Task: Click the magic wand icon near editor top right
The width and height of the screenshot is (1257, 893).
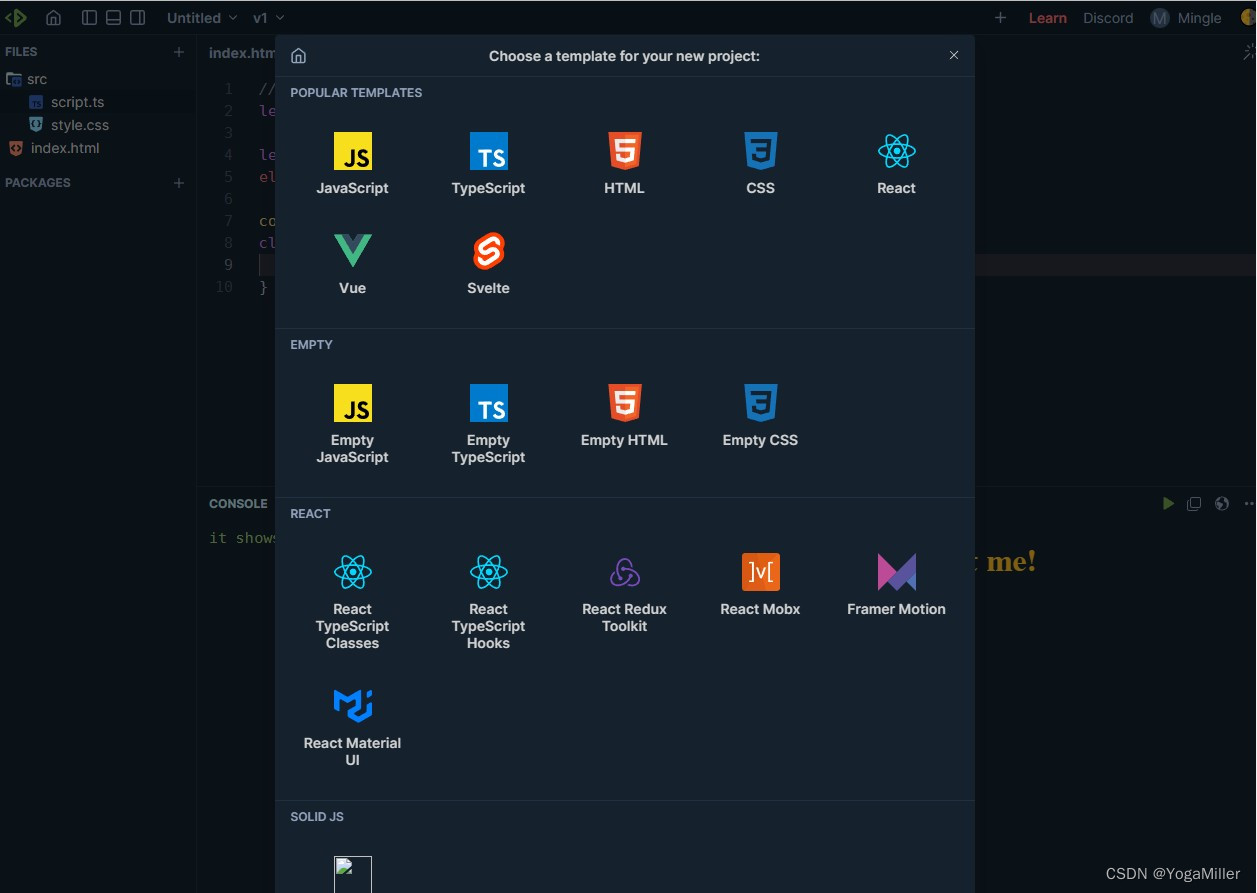Action: tap(1248, 52)
